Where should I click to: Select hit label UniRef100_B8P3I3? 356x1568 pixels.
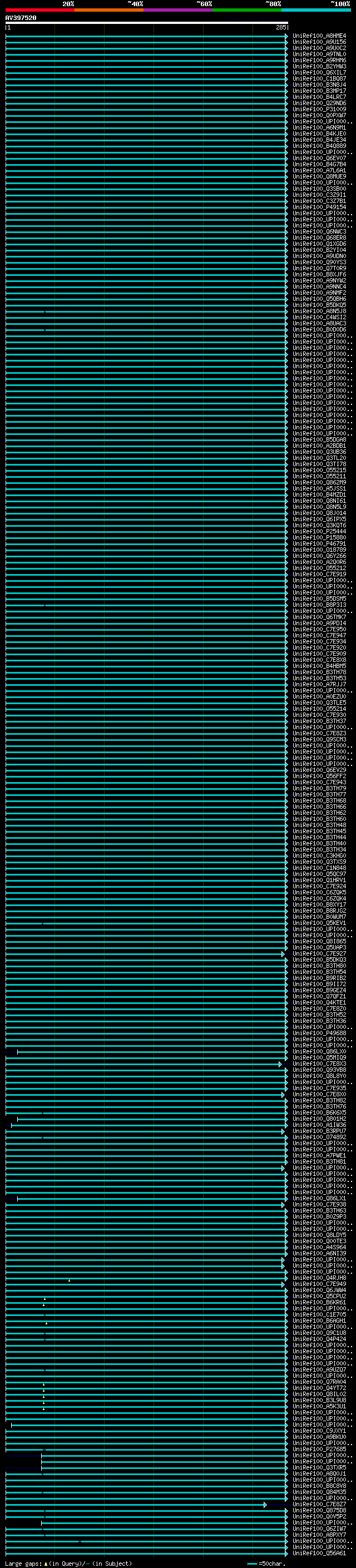pyautogui.click(x=319, y=605)
